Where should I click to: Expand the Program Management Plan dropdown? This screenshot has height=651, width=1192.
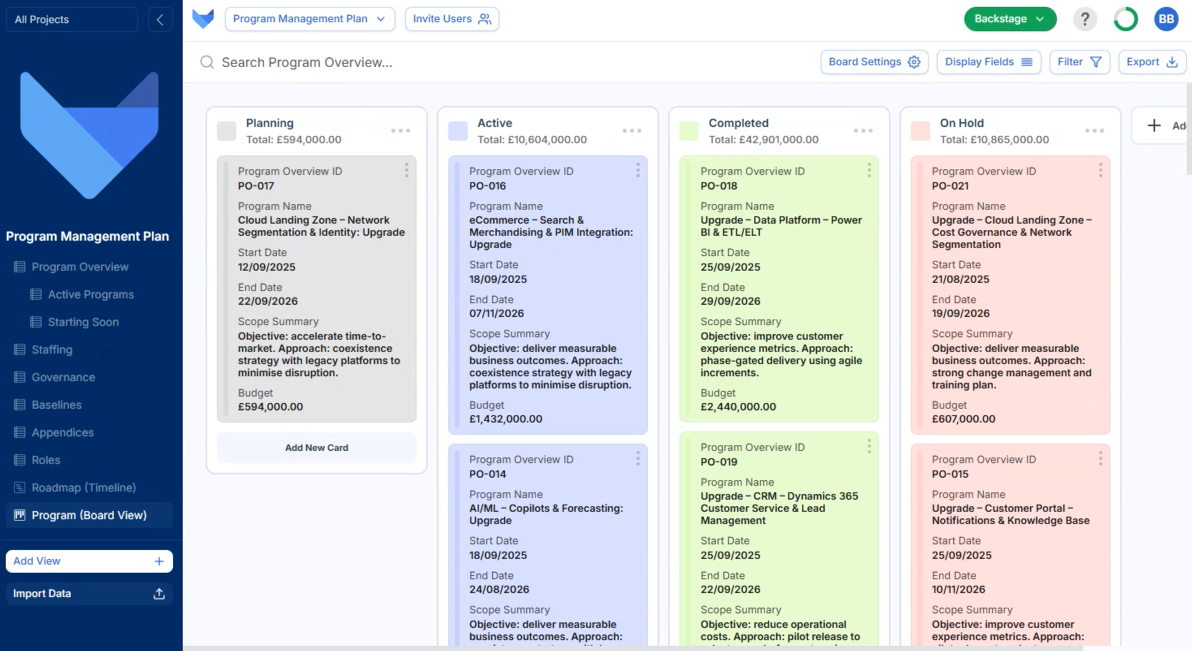[310, 19]
